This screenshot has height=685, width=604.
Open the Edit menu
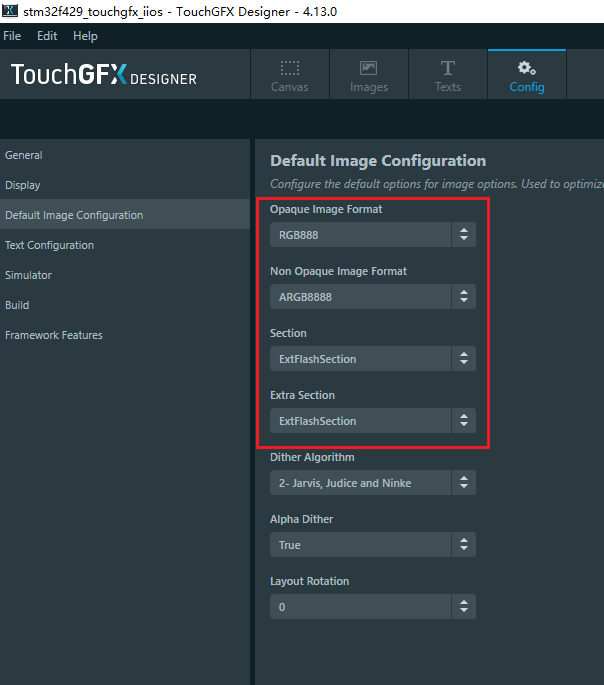pyautogui.click(x=47, y=36)
